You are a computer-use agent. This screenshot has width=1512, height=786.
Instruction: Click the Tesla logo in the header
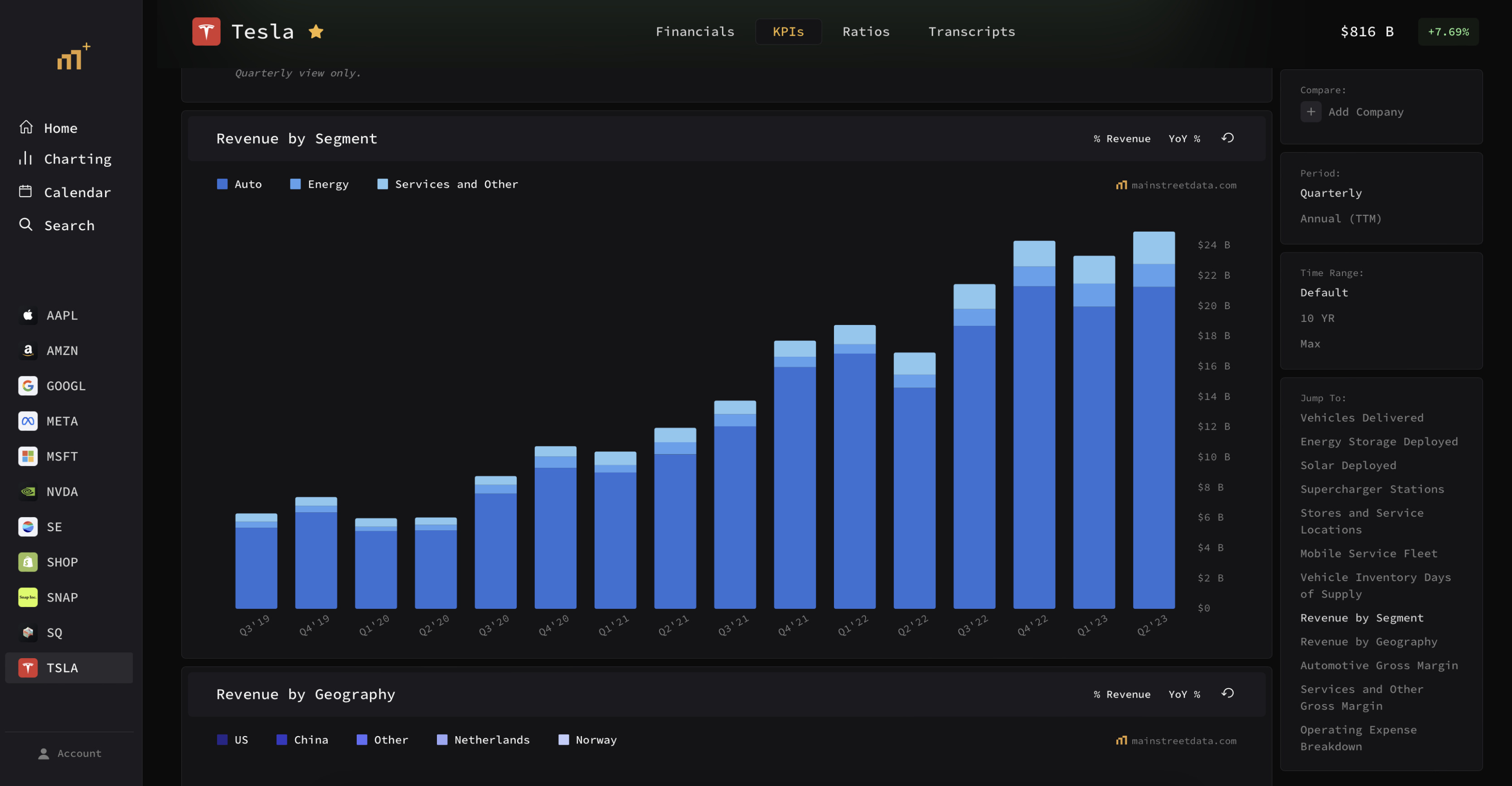206,30
